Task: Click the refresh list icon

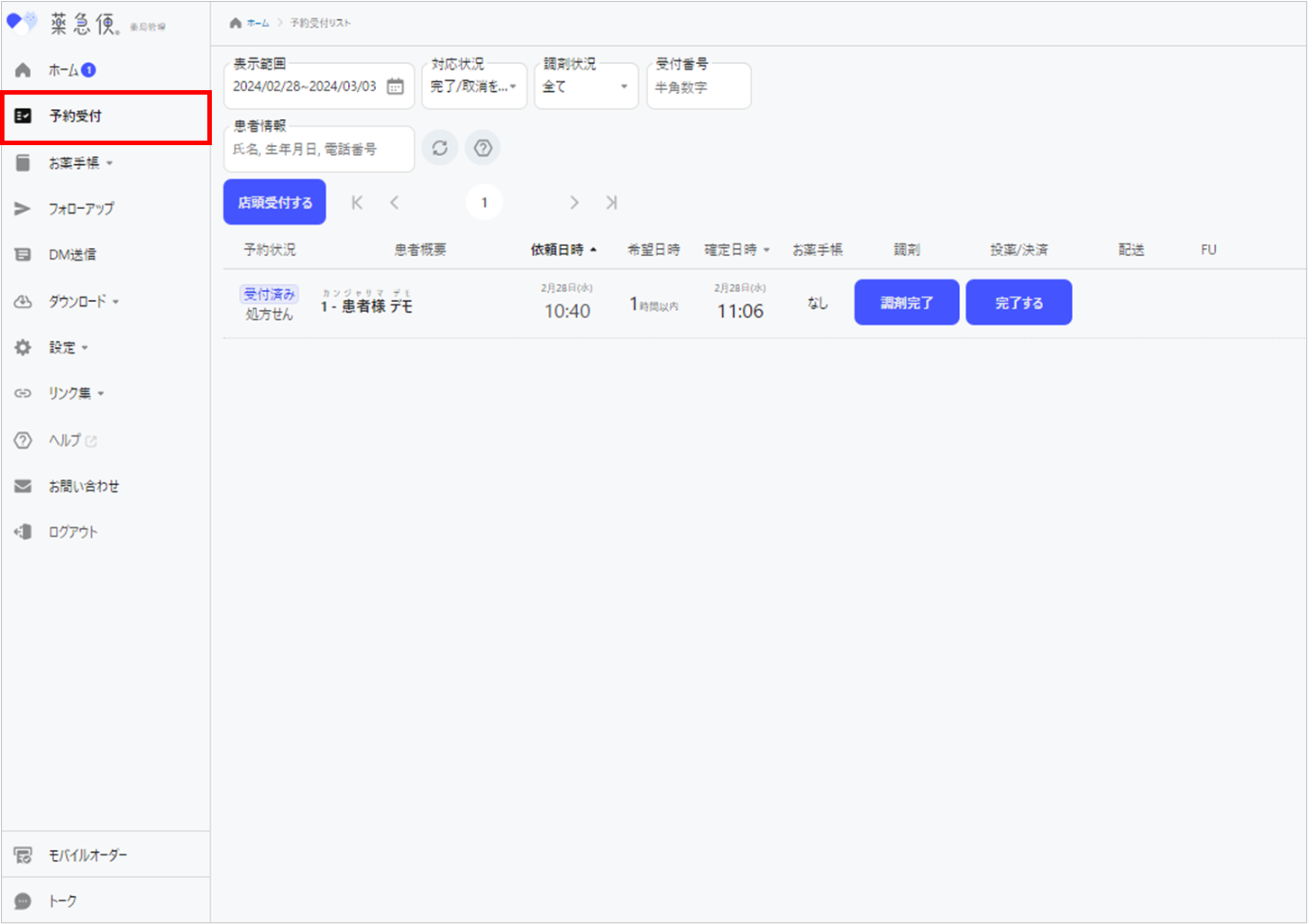Action: pyautogui.click(x=440, y=149)
